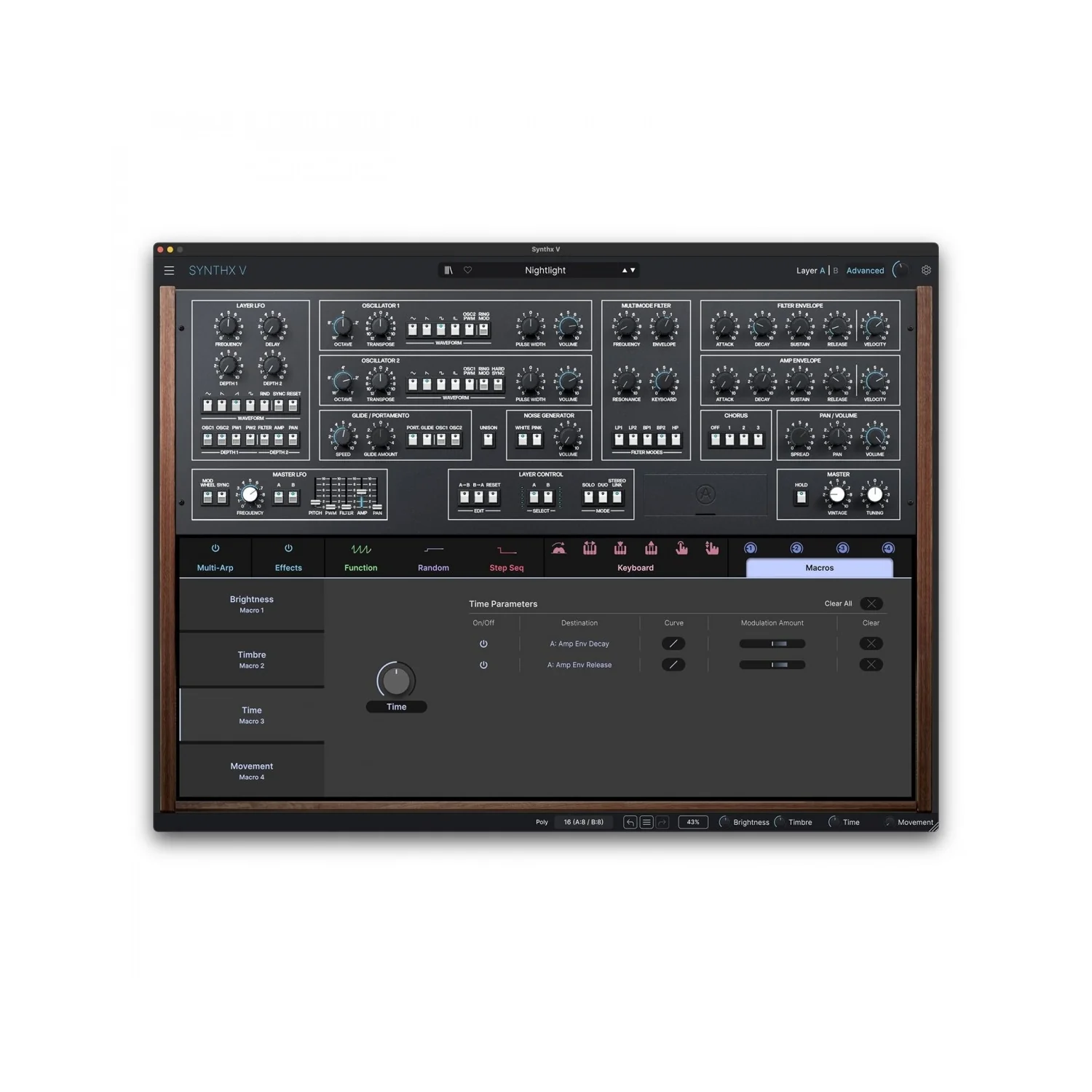Click the large Time macro knob
This screenshot has height=1092, width=1092.
tap(396, 681)
